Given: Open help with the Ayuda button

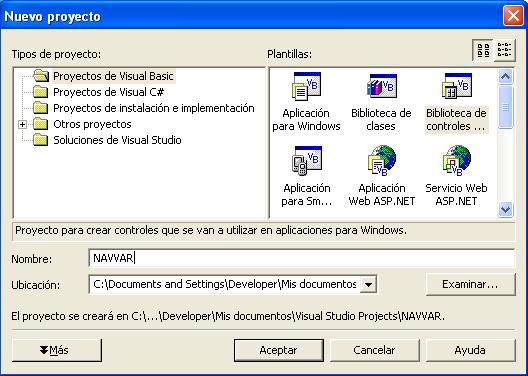Looking at the screenshot, I should [470, 350].
